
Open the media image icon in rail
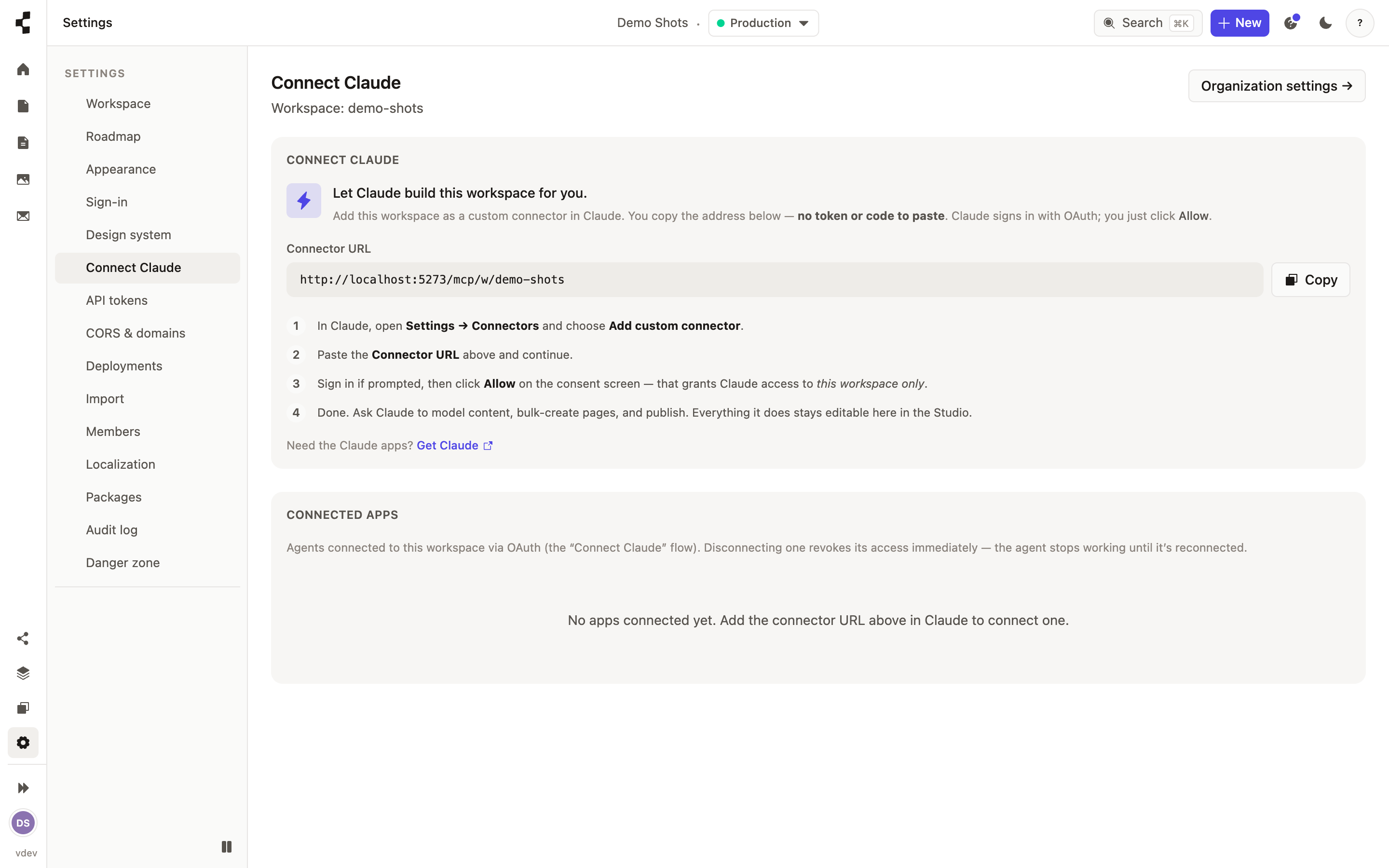pyautogui.click(x=23, y=180)
